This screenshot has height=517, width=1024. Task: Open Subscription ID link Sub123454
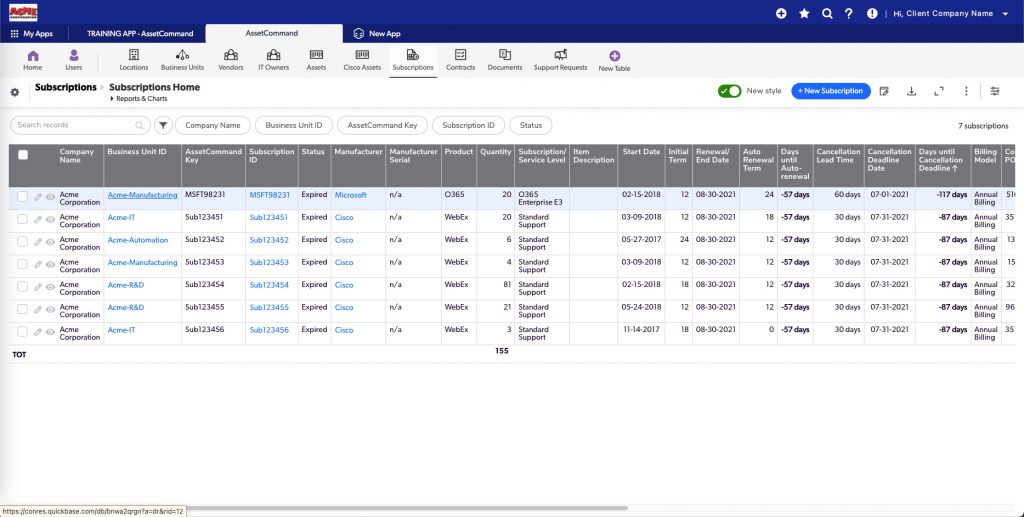tap(269, 285)
